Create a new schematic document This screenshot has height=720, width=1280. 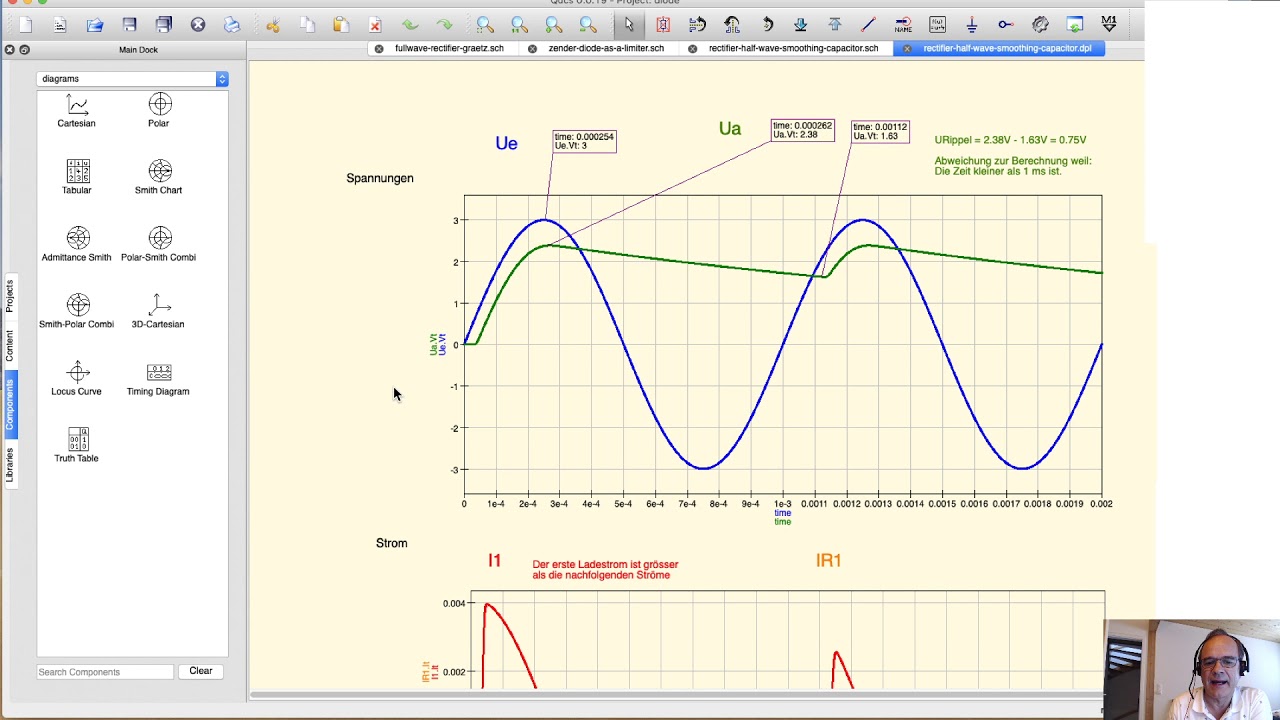point(25,25)
